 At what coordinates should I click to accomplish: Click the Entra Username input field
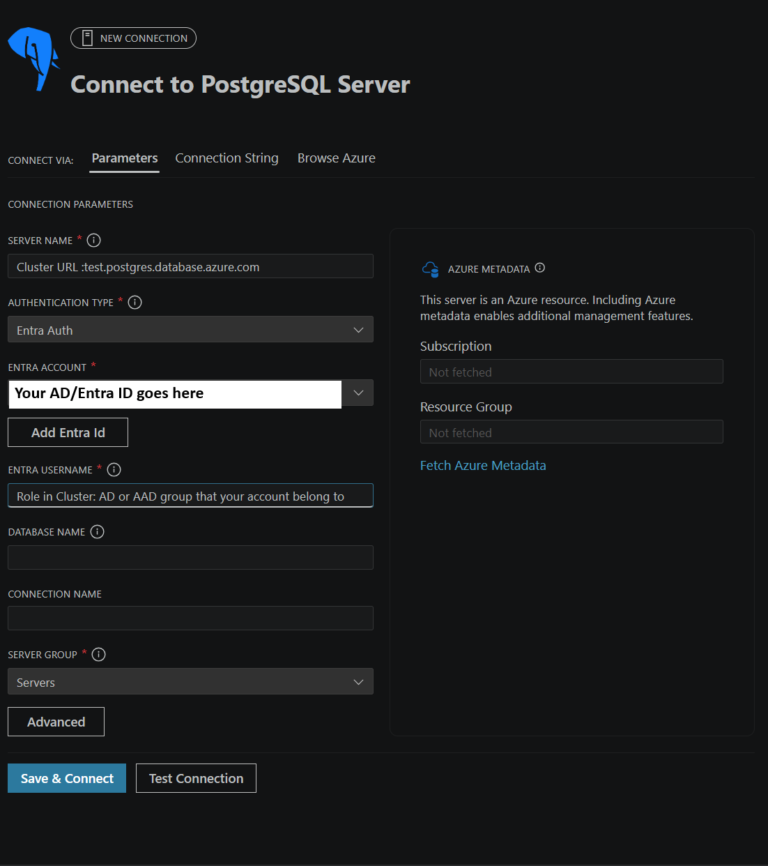190,496
